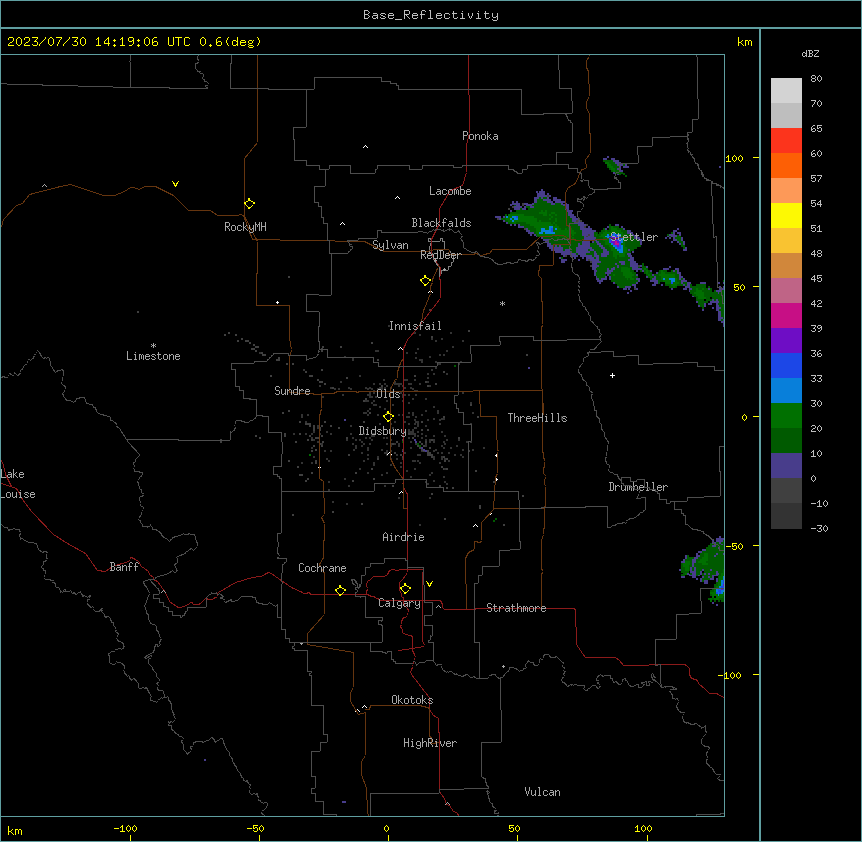Screen dimensions: 862x842
Task: Click the Blackfalds label
Action: coord(441,223)
